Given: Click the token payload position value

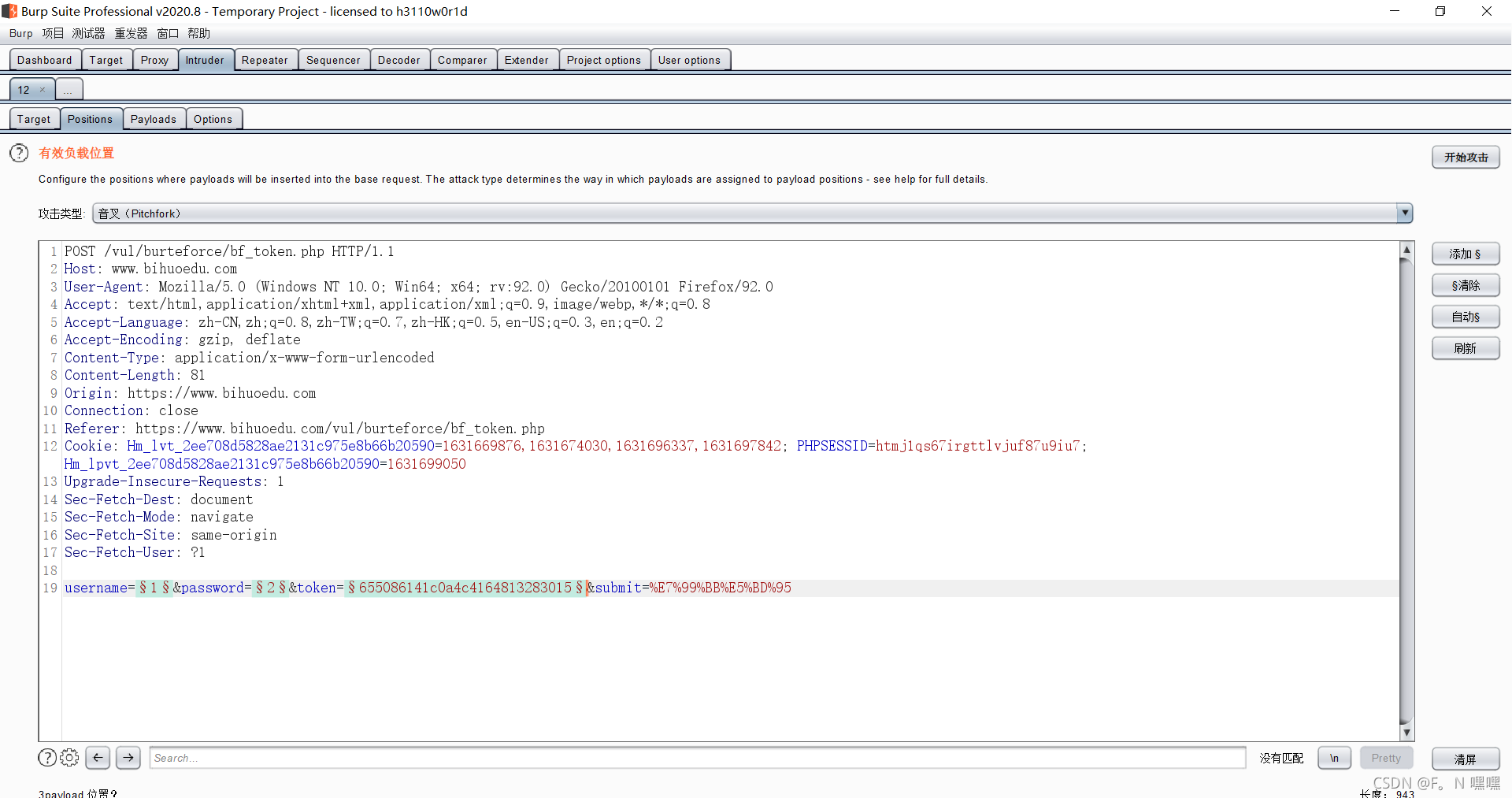Looking at the screenshot, I should click(x=465, y=588).
